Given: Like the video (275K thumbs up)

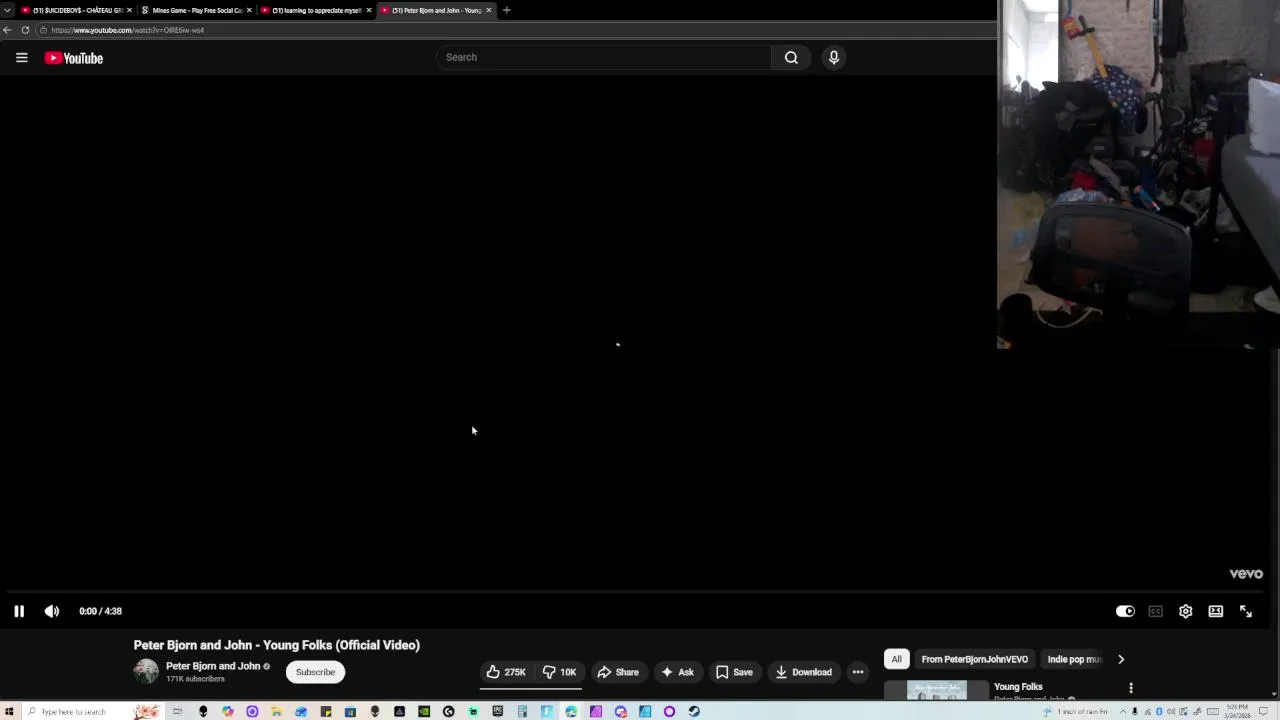Looking at the screenshot, I should point(506,672).
